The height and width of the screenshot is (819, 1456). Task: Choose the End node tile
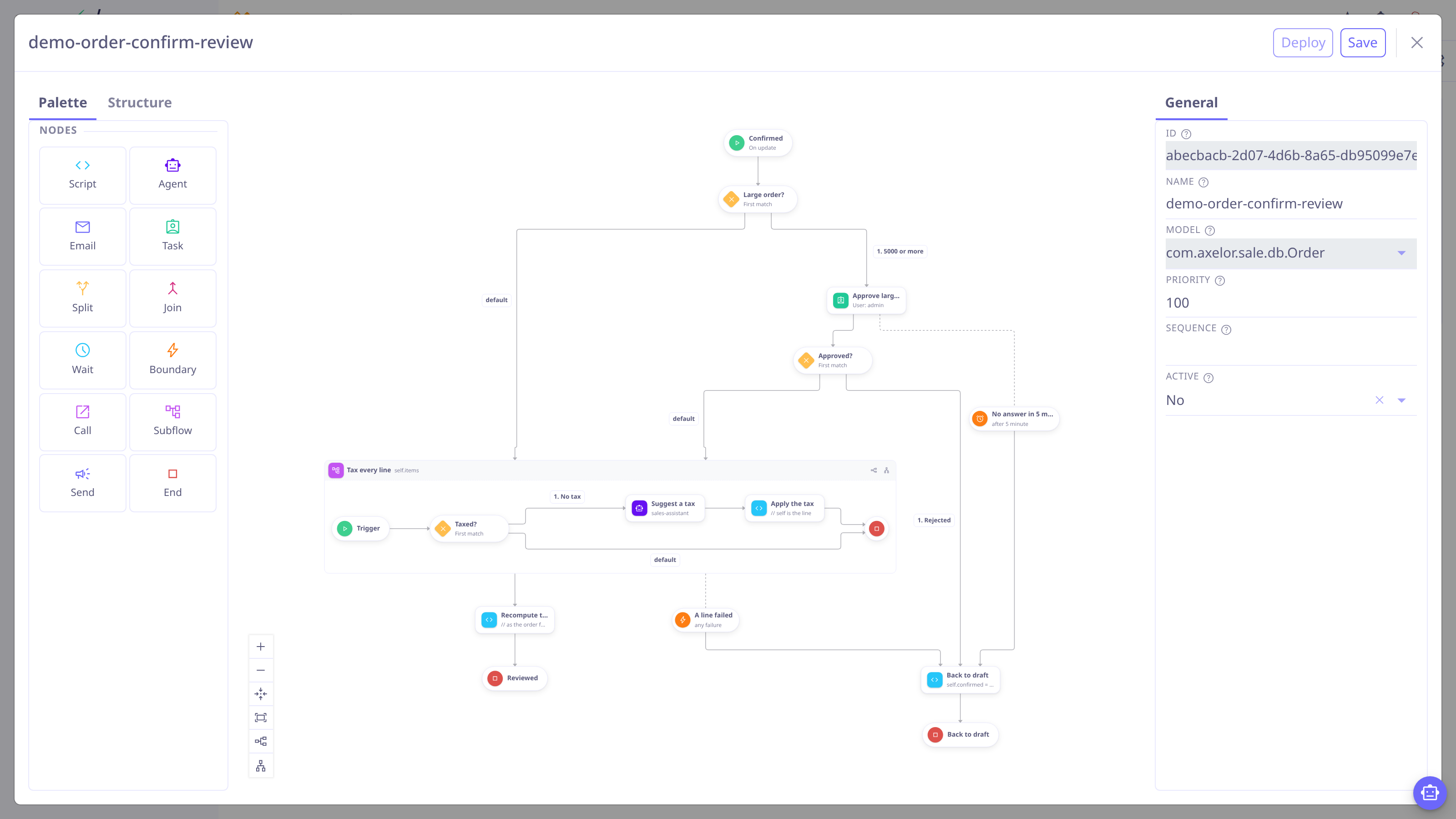[x=172, y=483]
